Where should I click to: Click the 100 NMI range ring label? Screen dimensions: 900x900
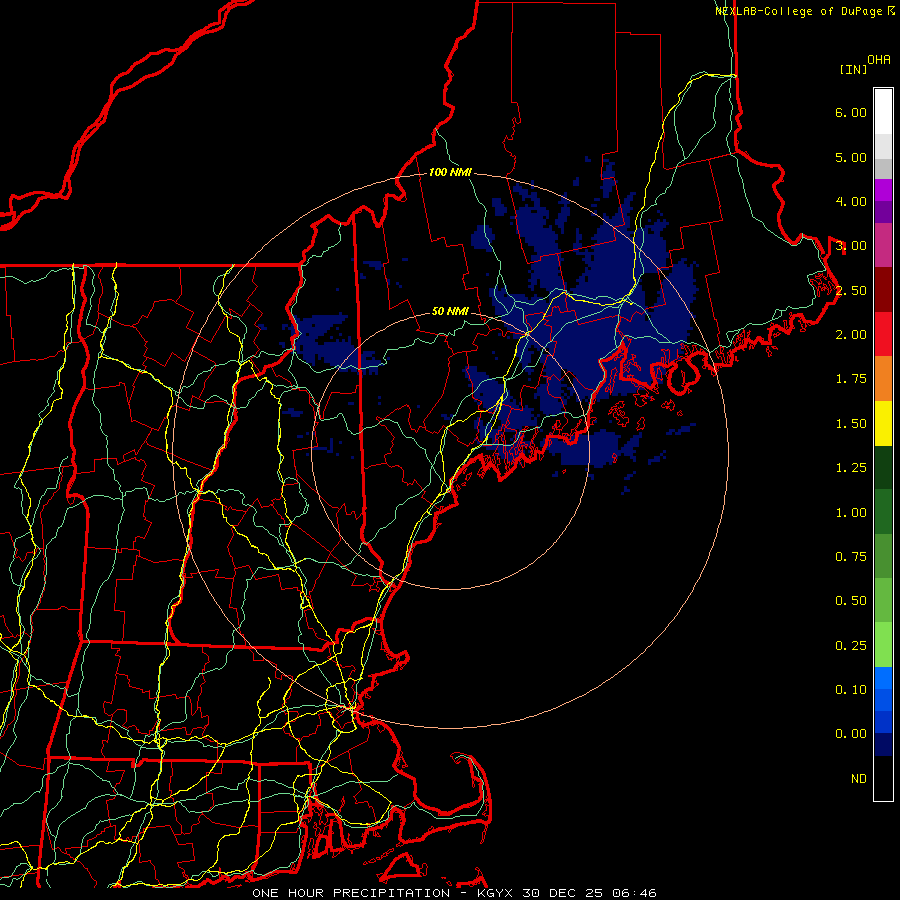coord(450,172)
